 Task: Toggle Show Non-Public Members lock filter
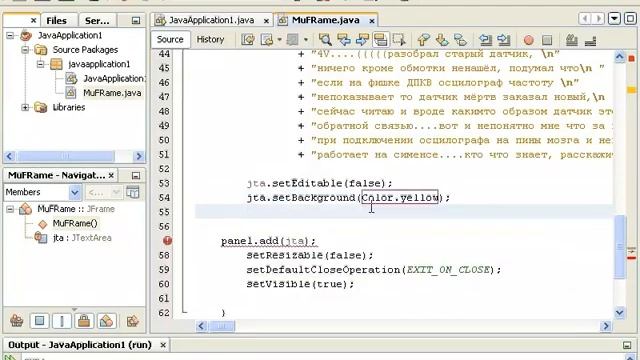tap(84, 321)
